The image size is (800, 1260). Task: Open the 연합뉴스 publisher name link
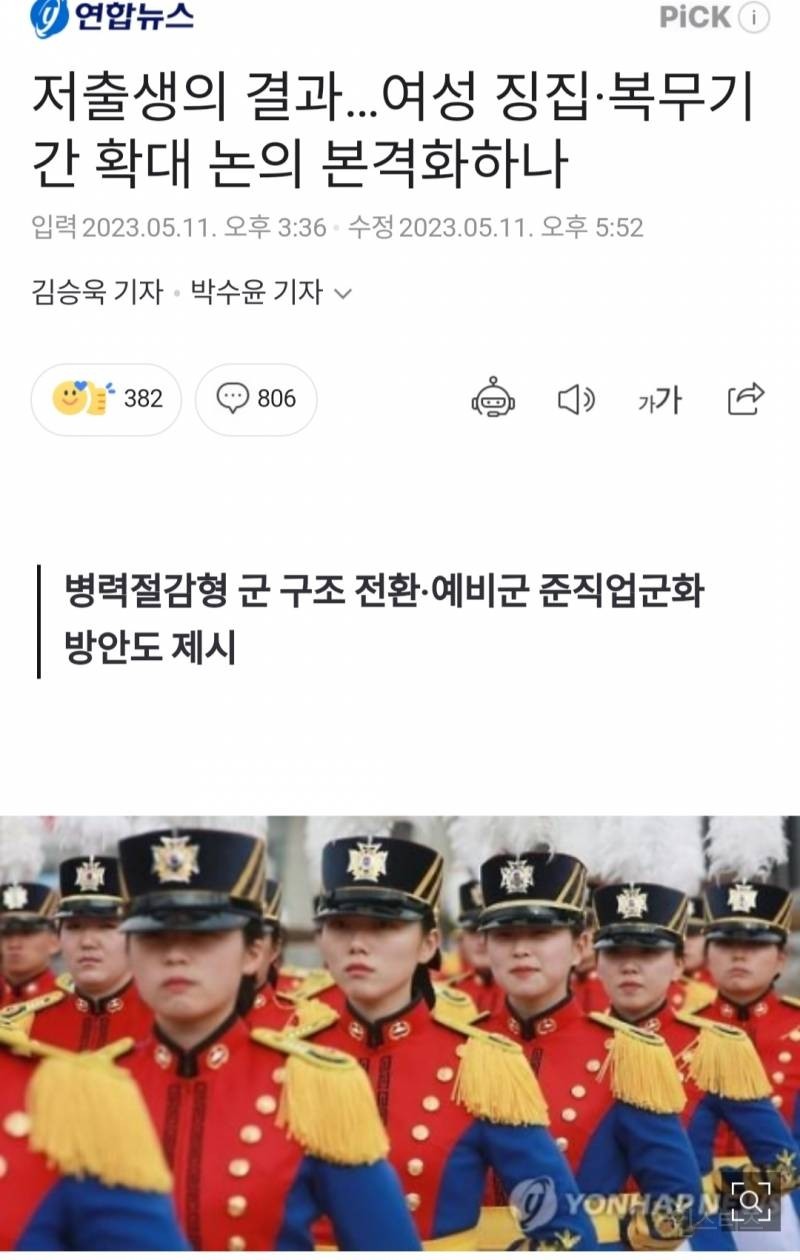coord(133,18)
